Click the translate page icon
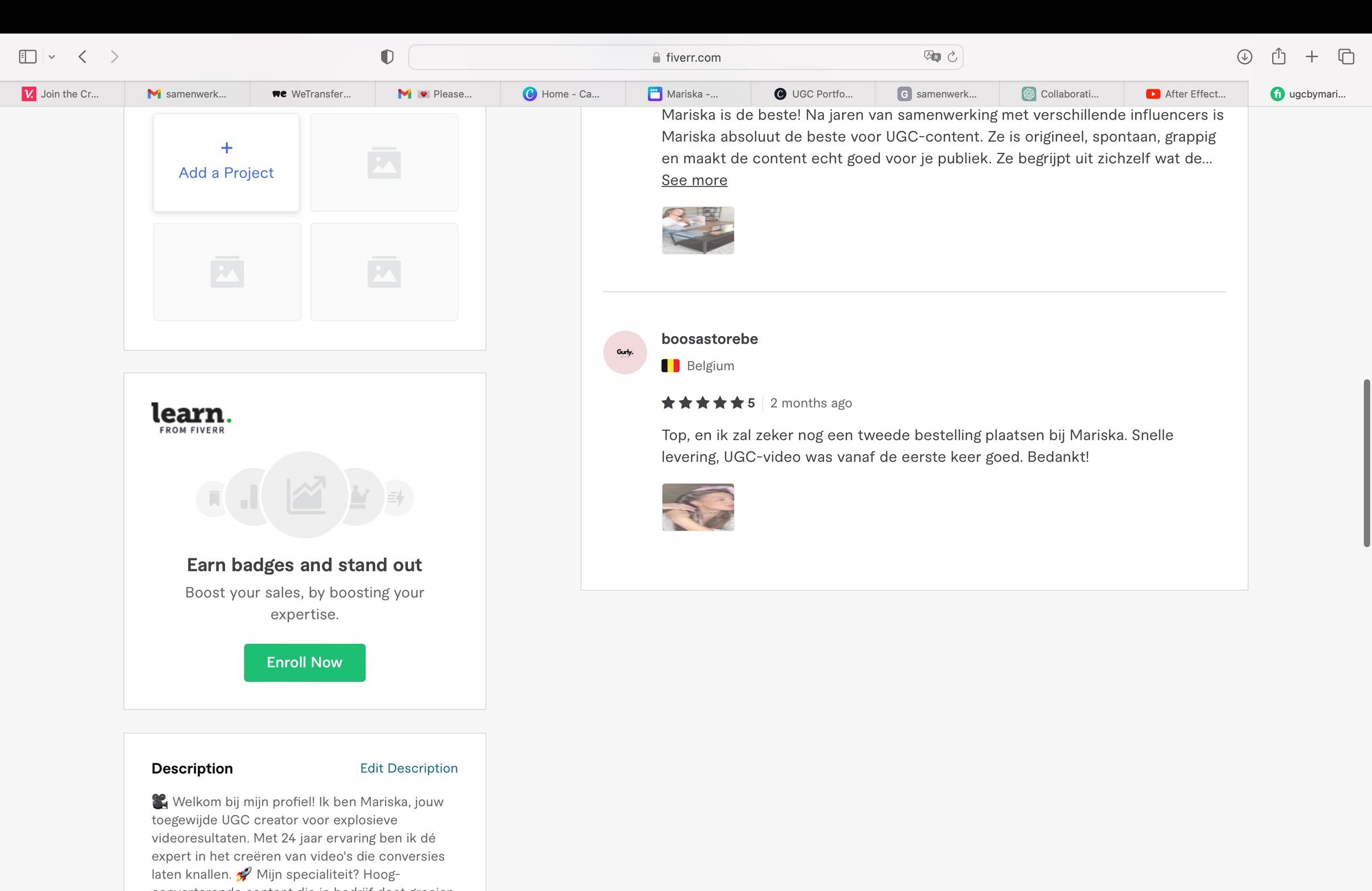Screen dimensions: 1372x891 [931, 57]
